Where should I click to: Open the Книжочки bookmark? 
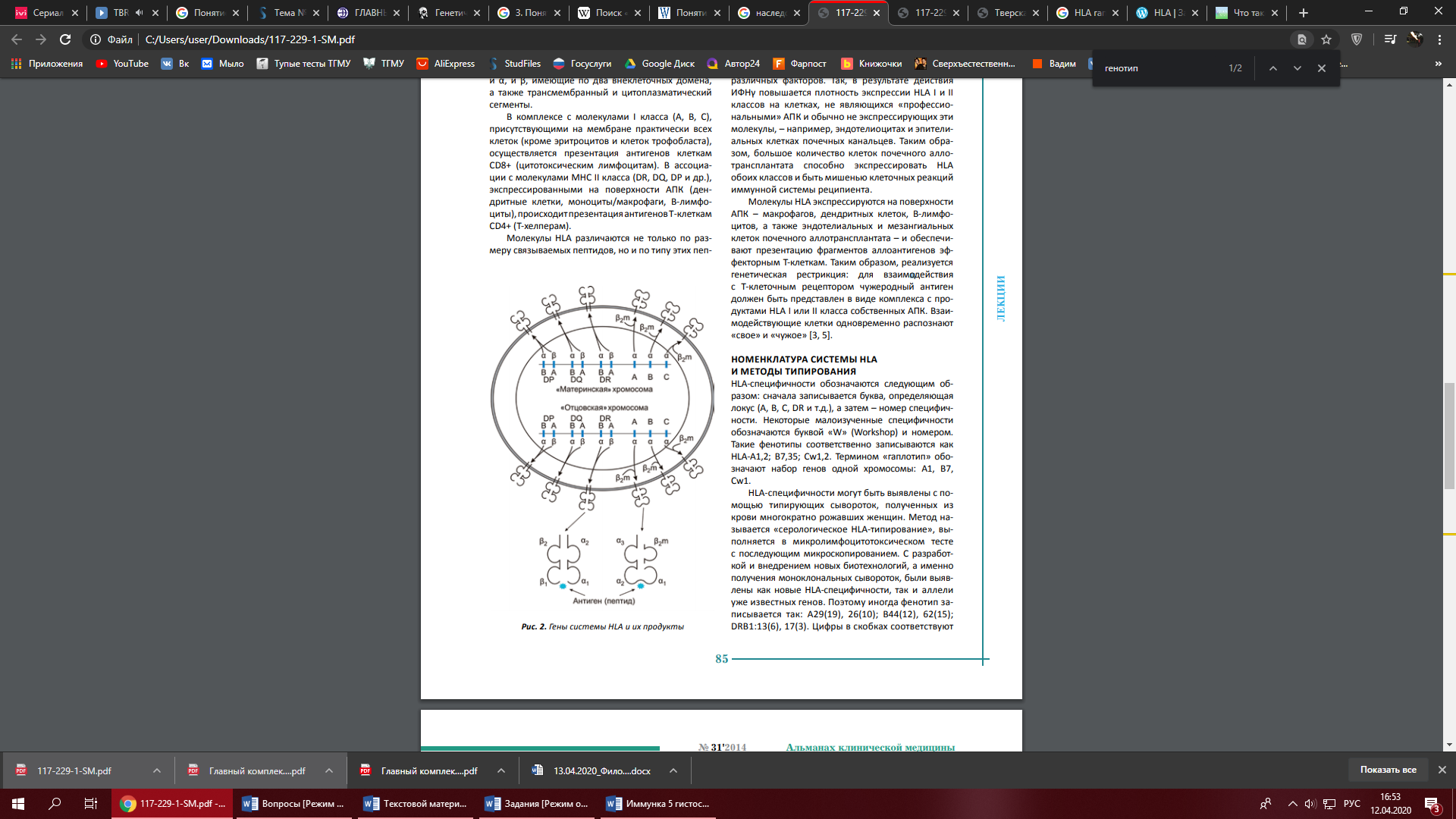pyautogui.click(x=871, y=64)
